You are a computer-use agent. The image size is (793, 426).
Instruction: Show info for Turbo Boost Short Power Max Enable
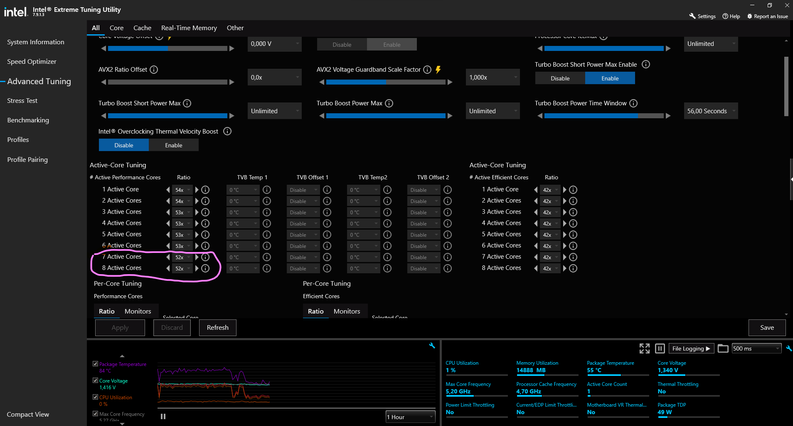645,64
